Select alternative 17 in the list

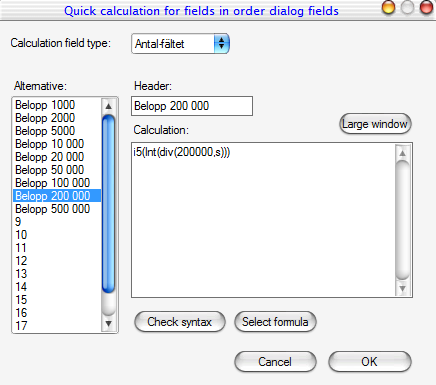(x=57, y=326)
